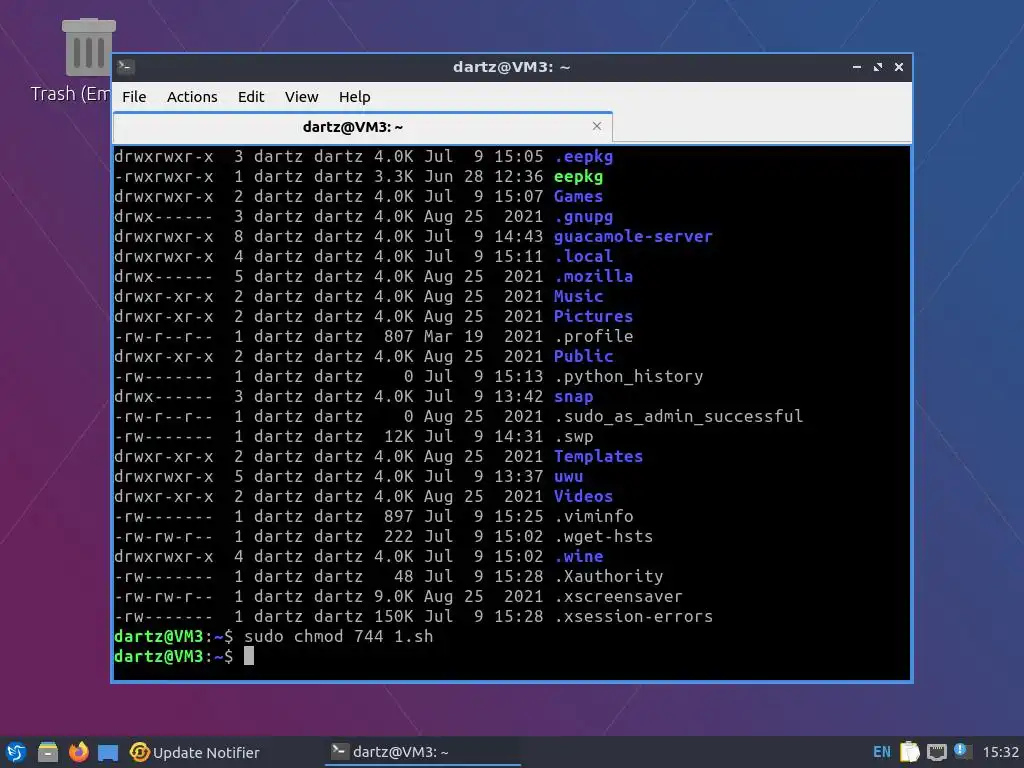Click the .swp file name
The image size is (1024, 768).
573,436
